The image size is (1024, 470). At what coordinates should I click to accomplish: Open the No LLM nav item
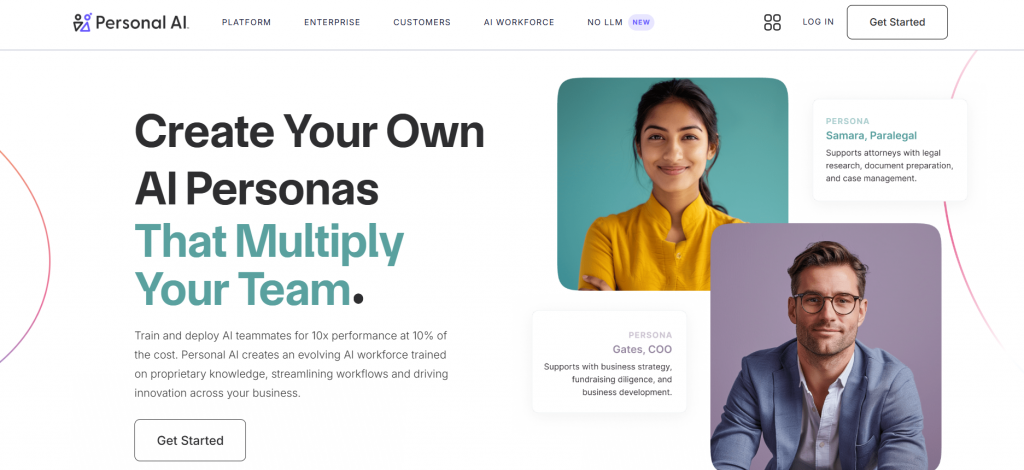coord(605,22)
